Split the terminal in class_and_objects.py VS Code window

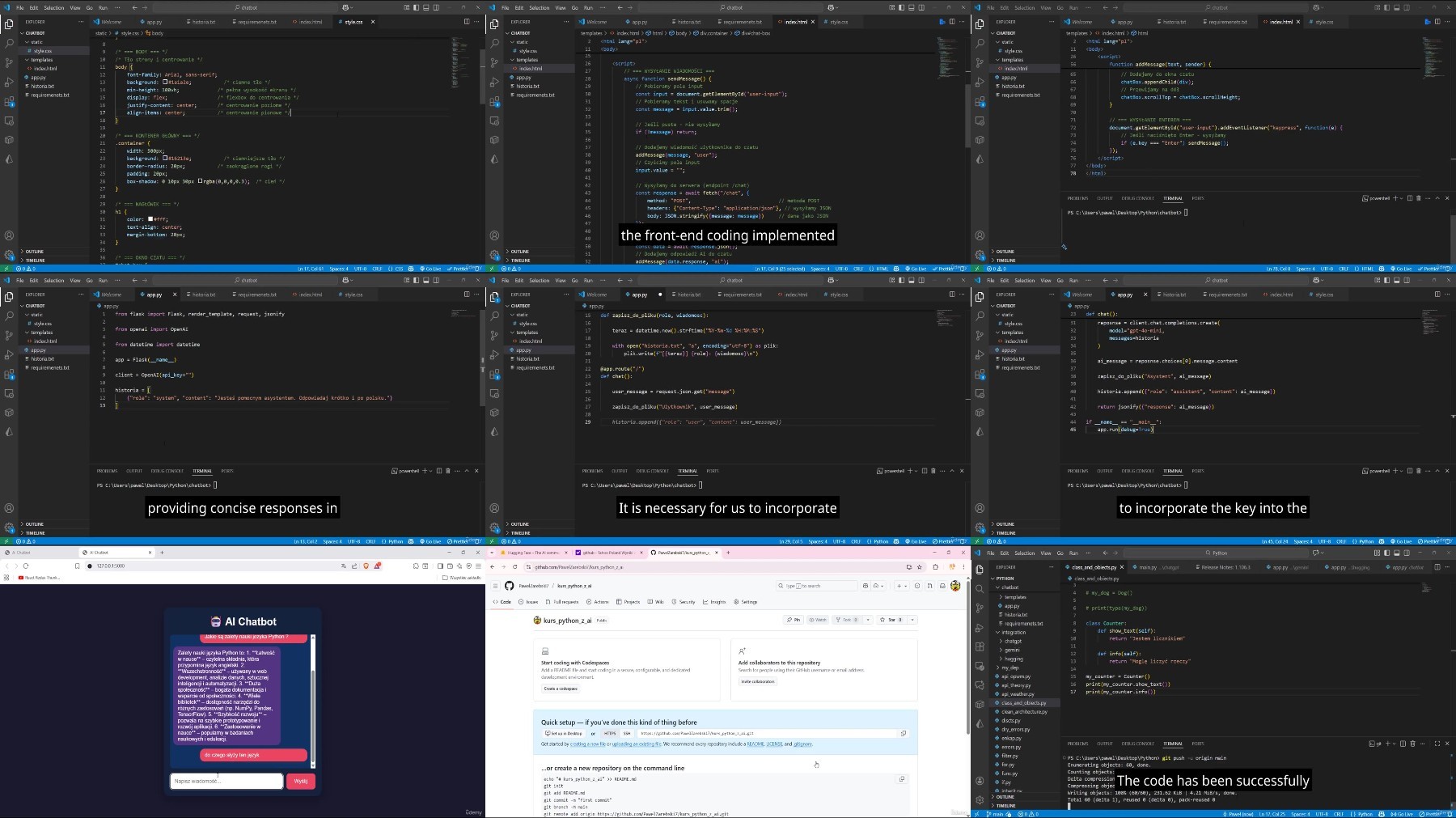pyautogui.click(x=1403, y=744)
